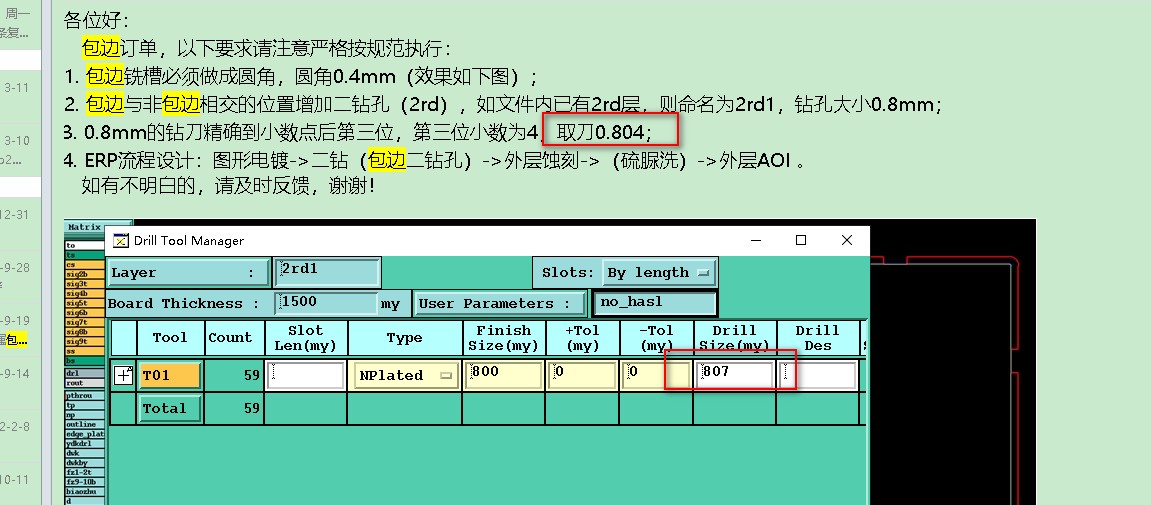Viewport: 1151px width, 505px height.
Task: Click the -Tol (my) column header
Action: click(x=656, y=338)
